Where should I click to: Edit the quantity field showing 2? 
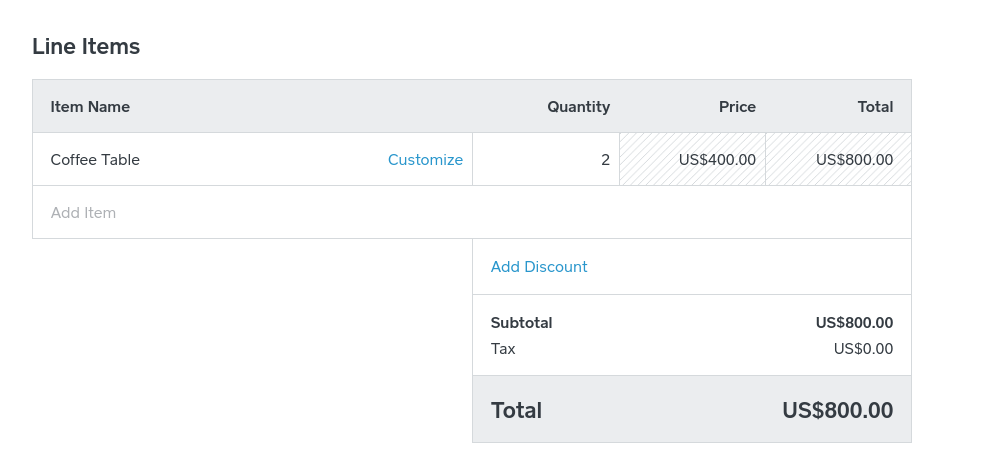click(x=546, y=160)
